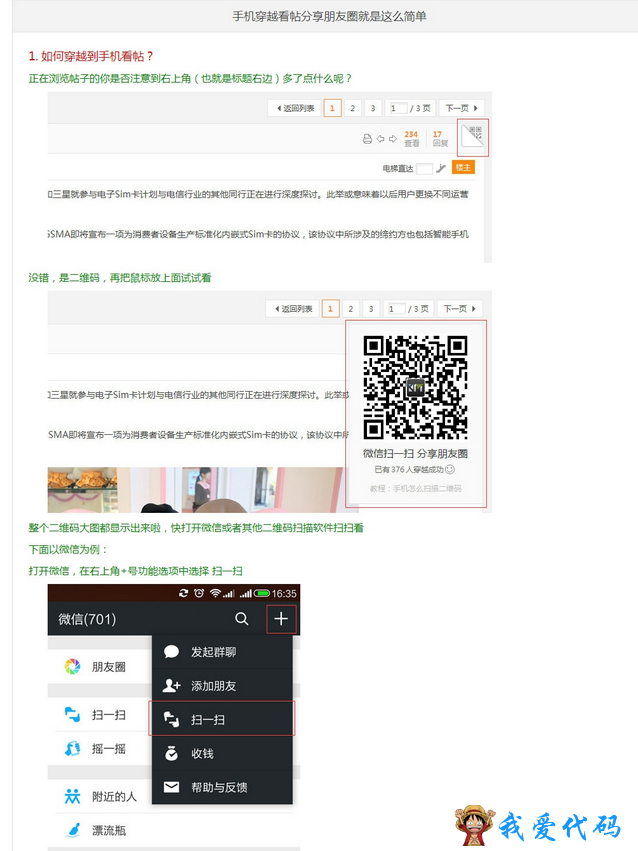Click 返回列表 in the forum bar above 楼主
638x851 pixels.
tap(295, 108)
